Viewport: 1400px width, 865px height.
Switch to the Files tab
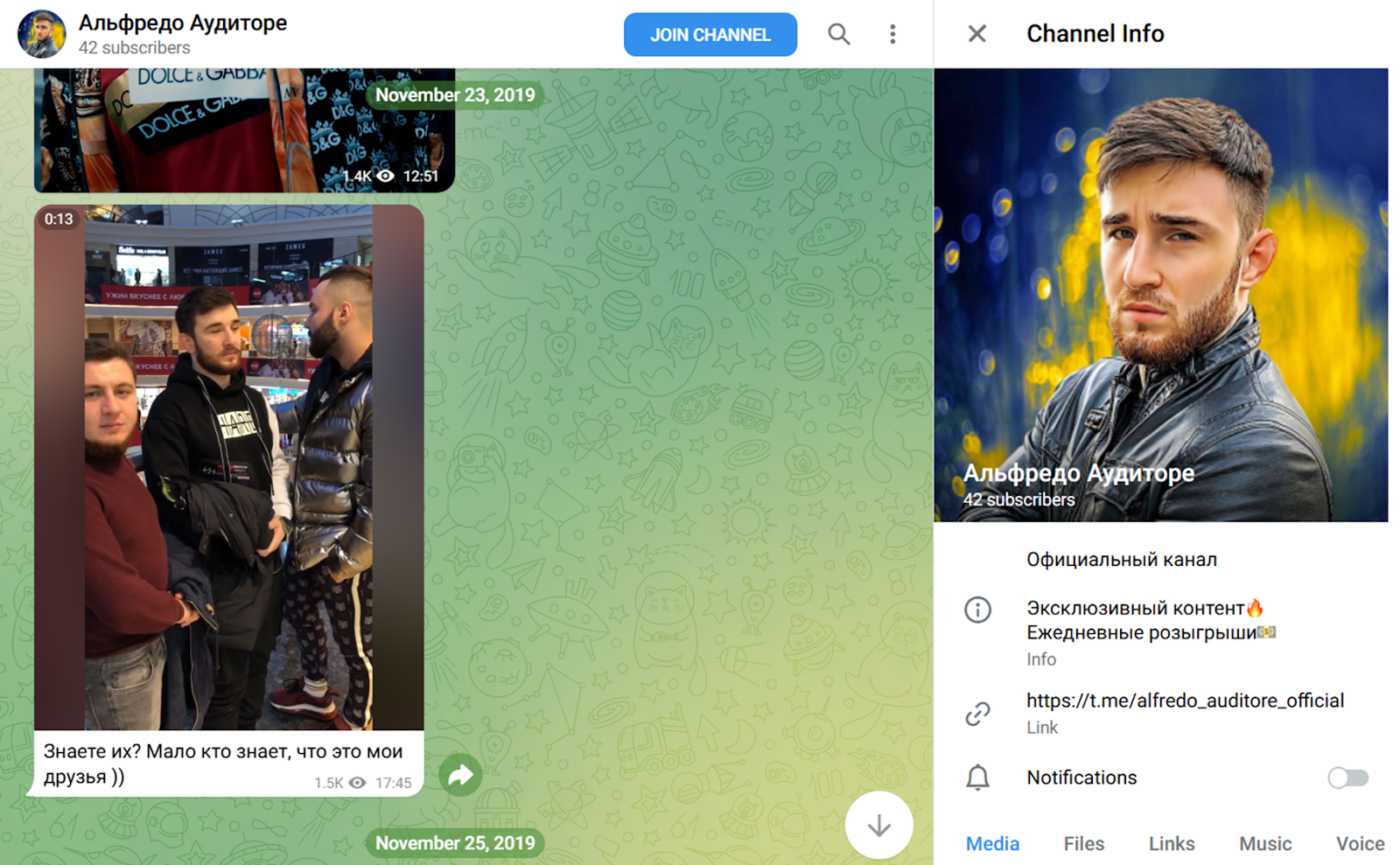pos(1083,843)
